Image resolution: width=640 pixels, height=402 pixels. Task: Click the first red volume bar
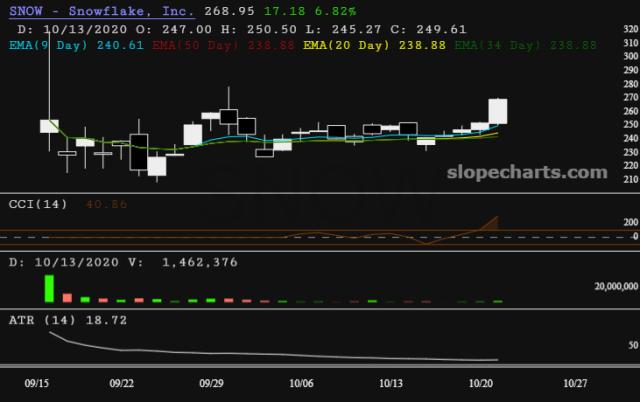(x=68, y=297)
